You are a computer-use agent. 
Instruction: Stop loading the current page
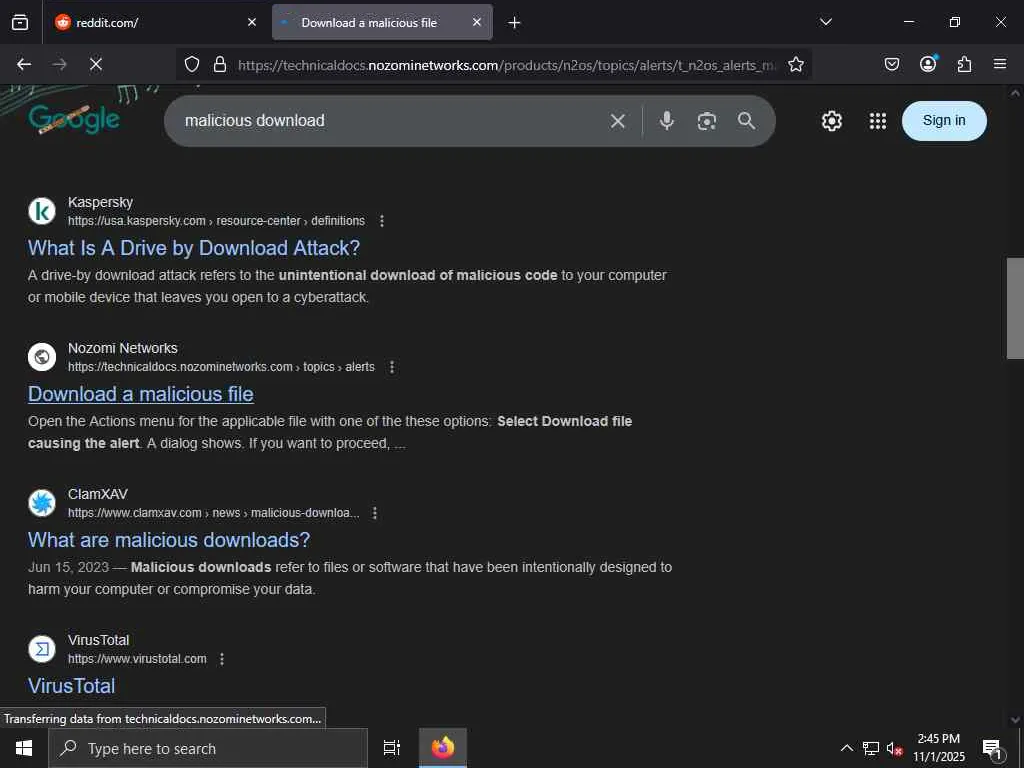click(x=96, y=64)
